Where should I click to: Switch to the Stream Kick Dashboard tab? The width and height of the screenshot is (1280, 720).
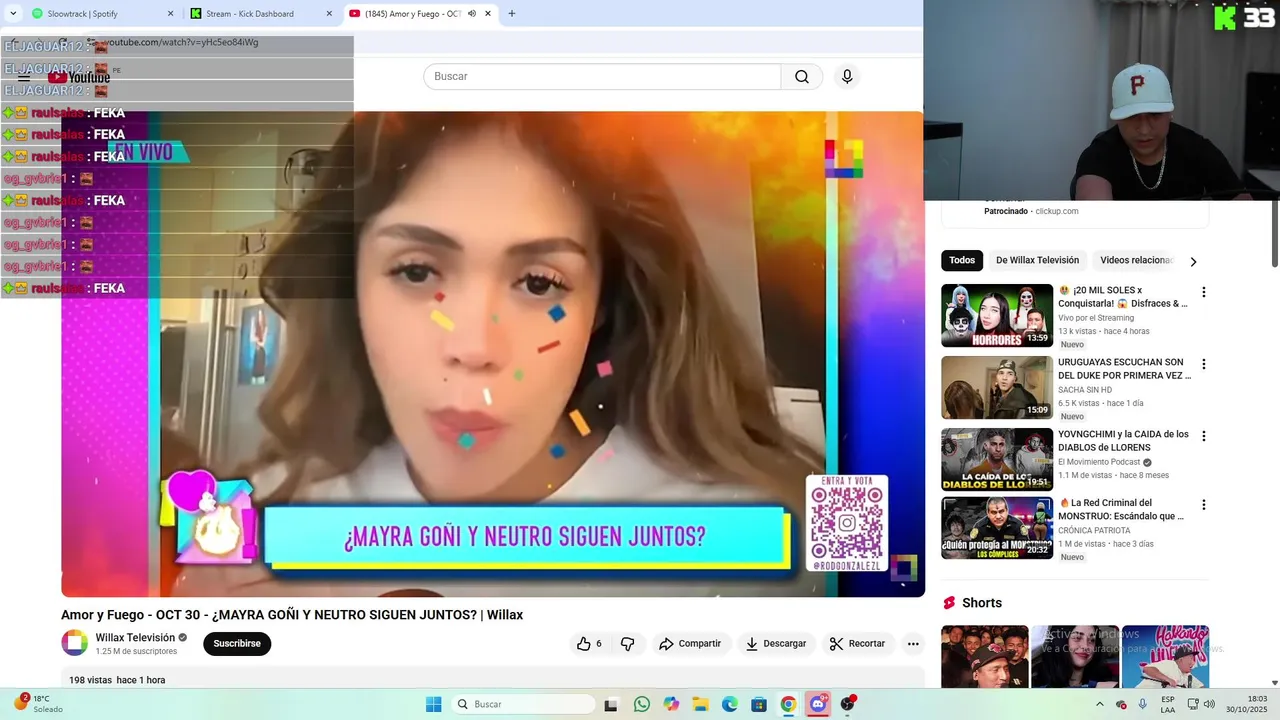tap(262, 14)
